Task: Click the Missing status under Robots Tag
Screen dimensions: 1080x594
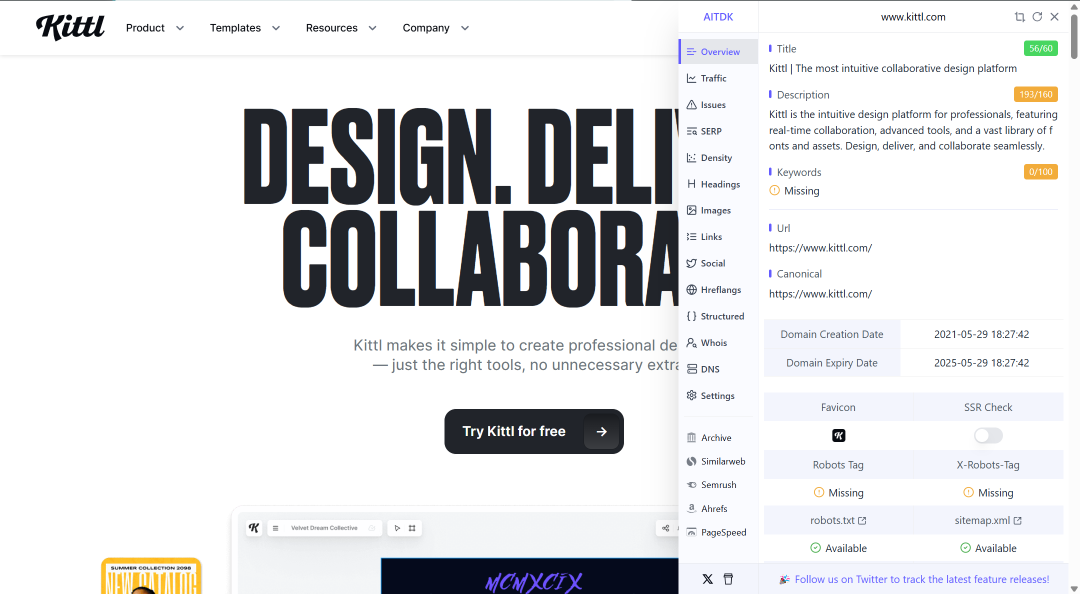Action: (x=838, y=493)
